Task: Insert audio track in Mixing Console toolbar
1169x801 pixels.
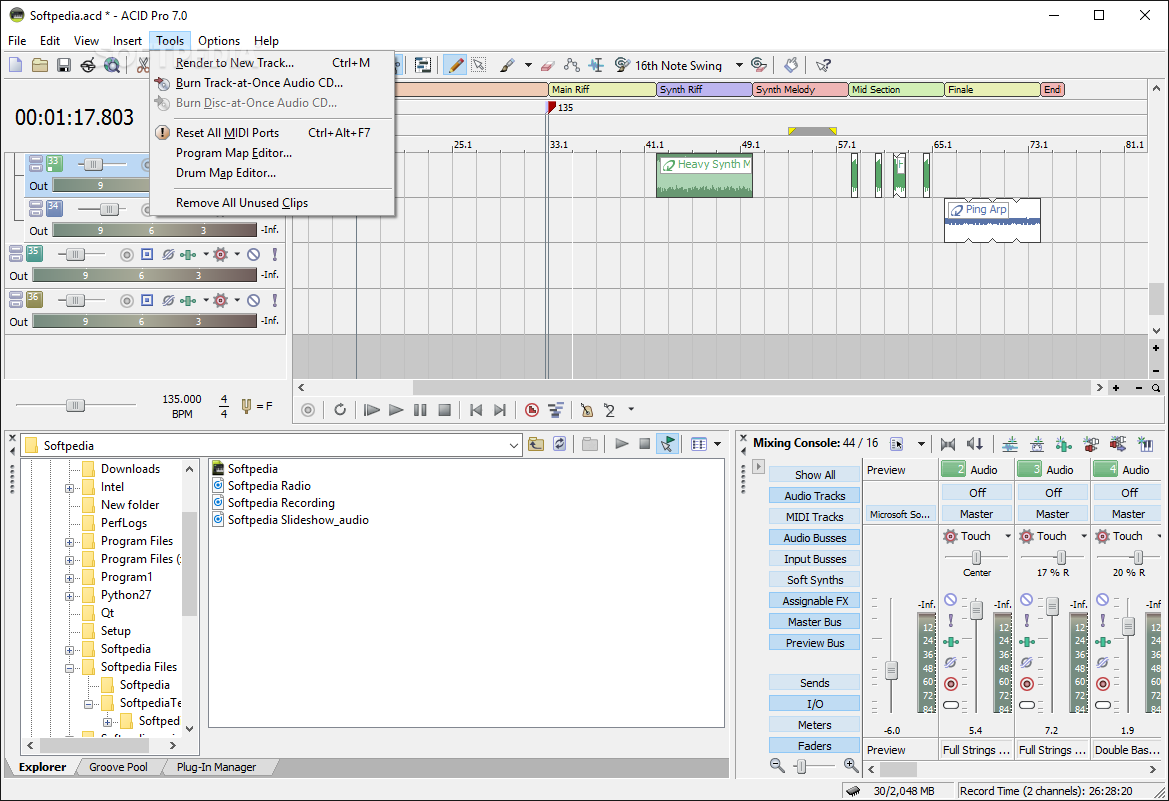Action: click(x=1010, y=444)
